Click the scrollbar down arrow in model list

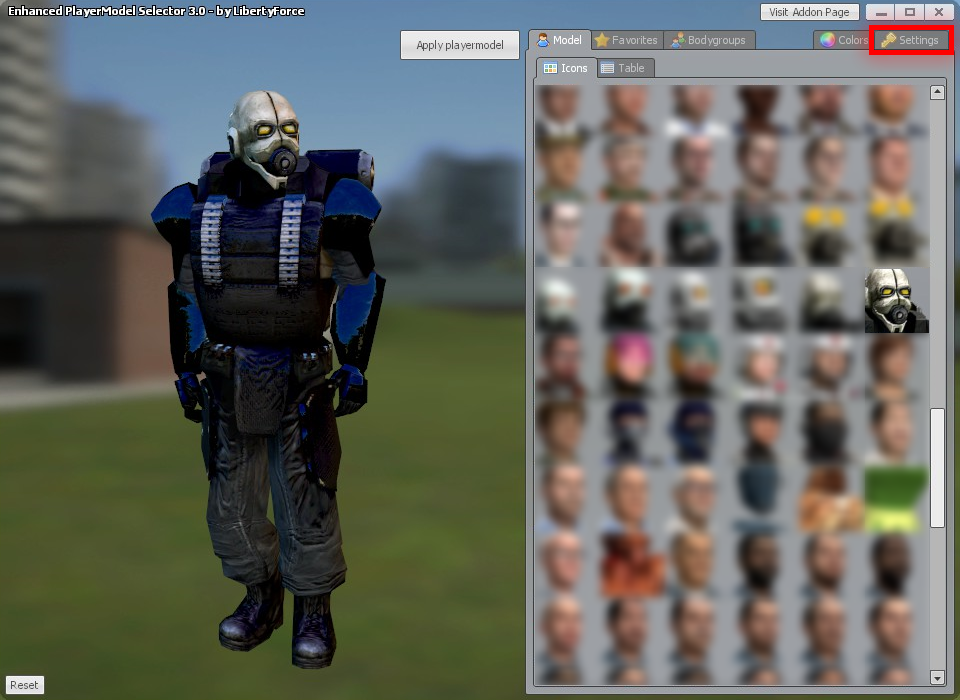point(937,677)
